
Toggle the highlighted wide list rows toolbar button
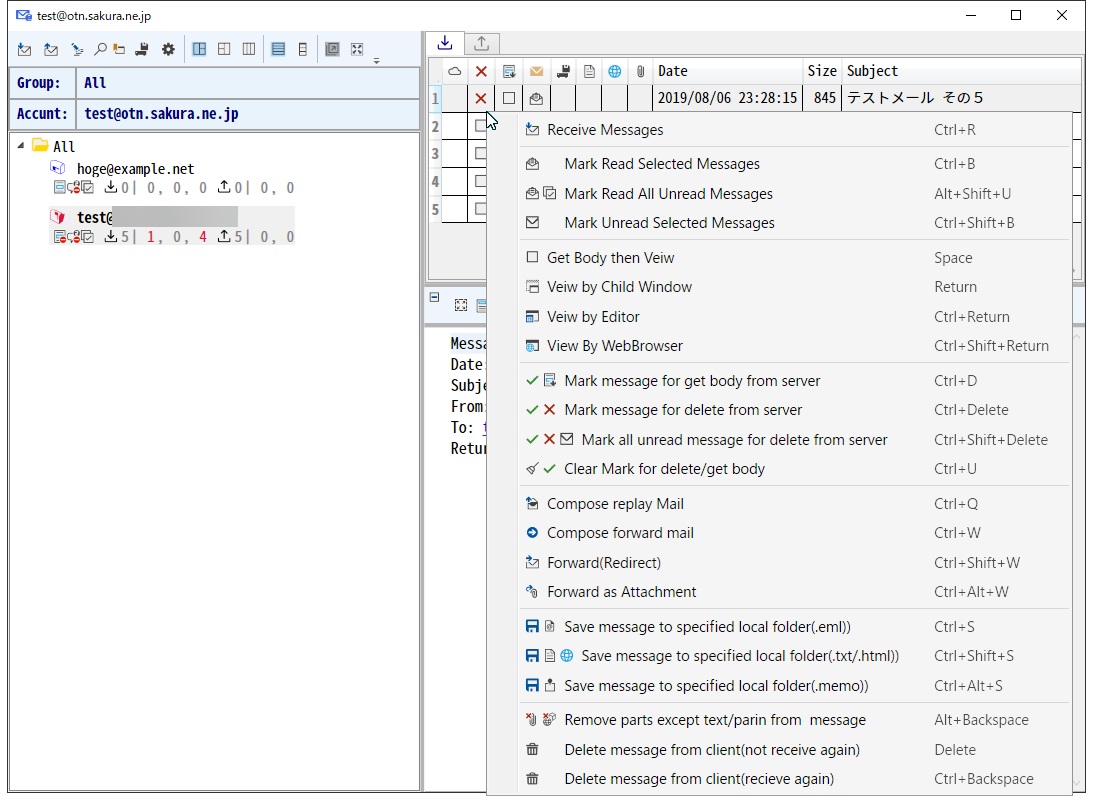[278, 49]
